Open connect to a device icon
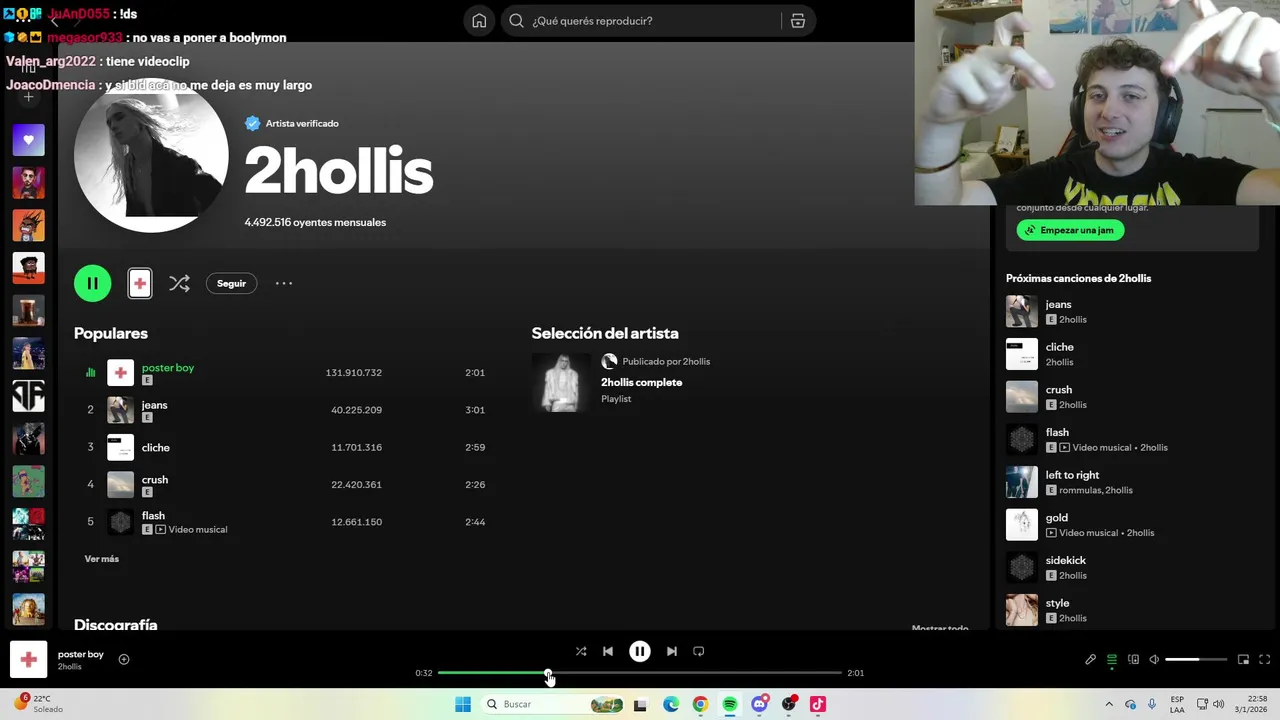Image resolution: width=1280 pixels, height=720 pixels. tap(1133, 660)
